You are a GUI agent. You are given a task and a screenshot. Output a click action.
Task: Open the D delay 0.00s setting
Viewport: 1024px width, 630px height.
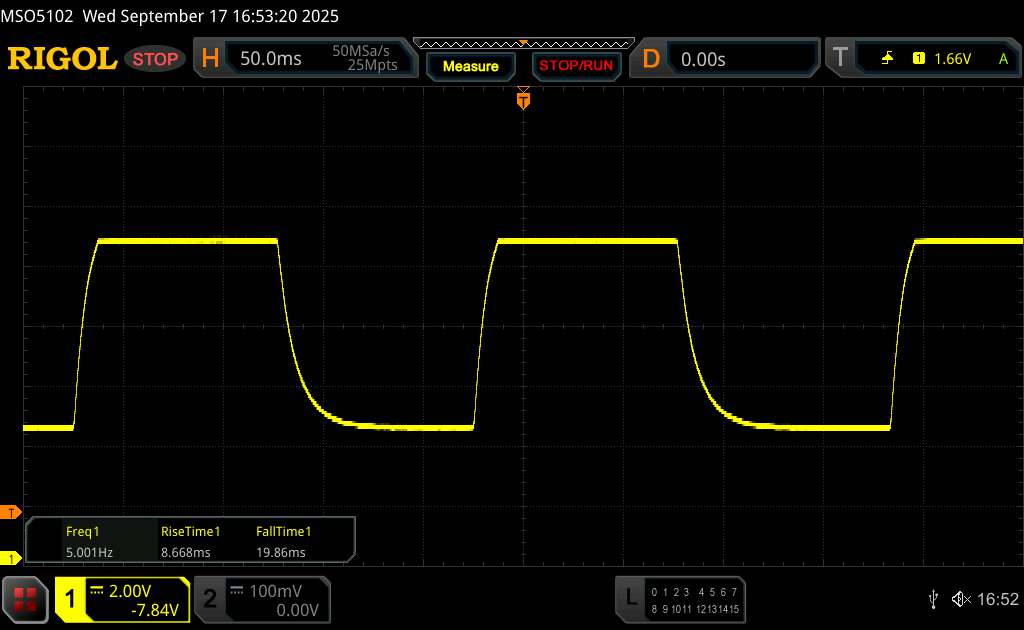point(703,59)
